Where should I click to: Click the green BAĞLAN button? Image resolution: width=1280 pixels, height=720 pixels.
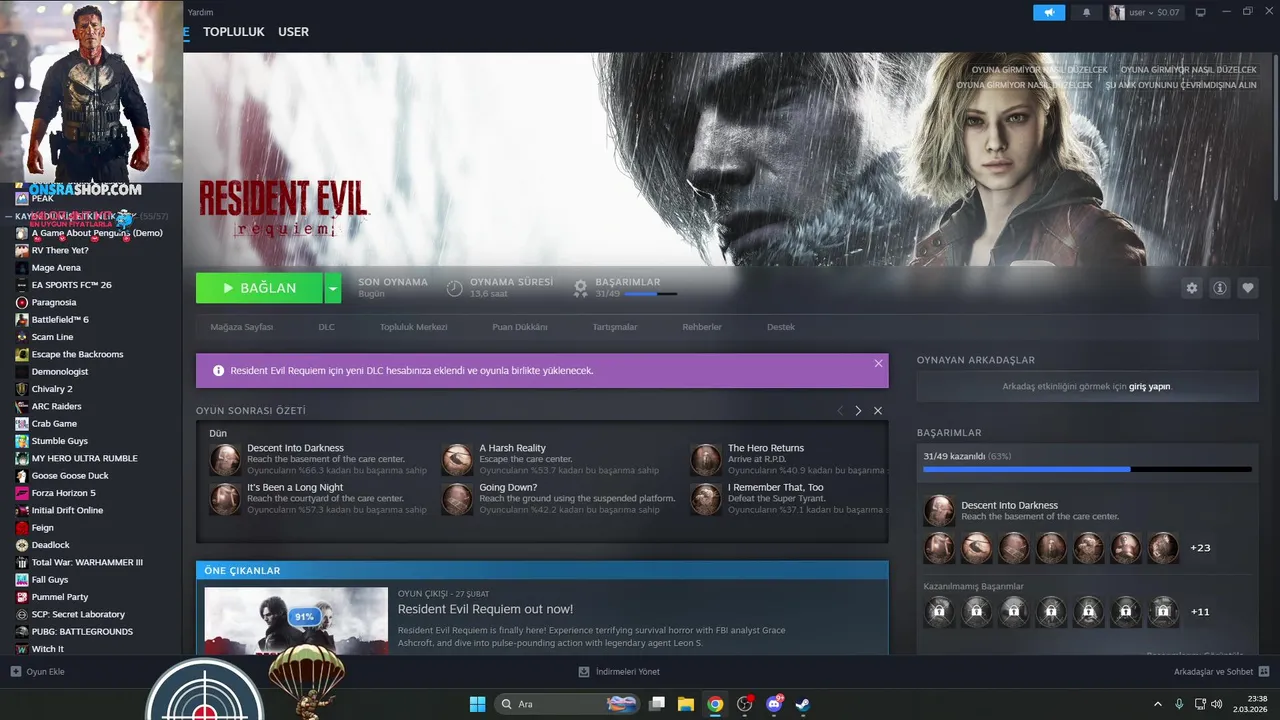pos(259,288)
